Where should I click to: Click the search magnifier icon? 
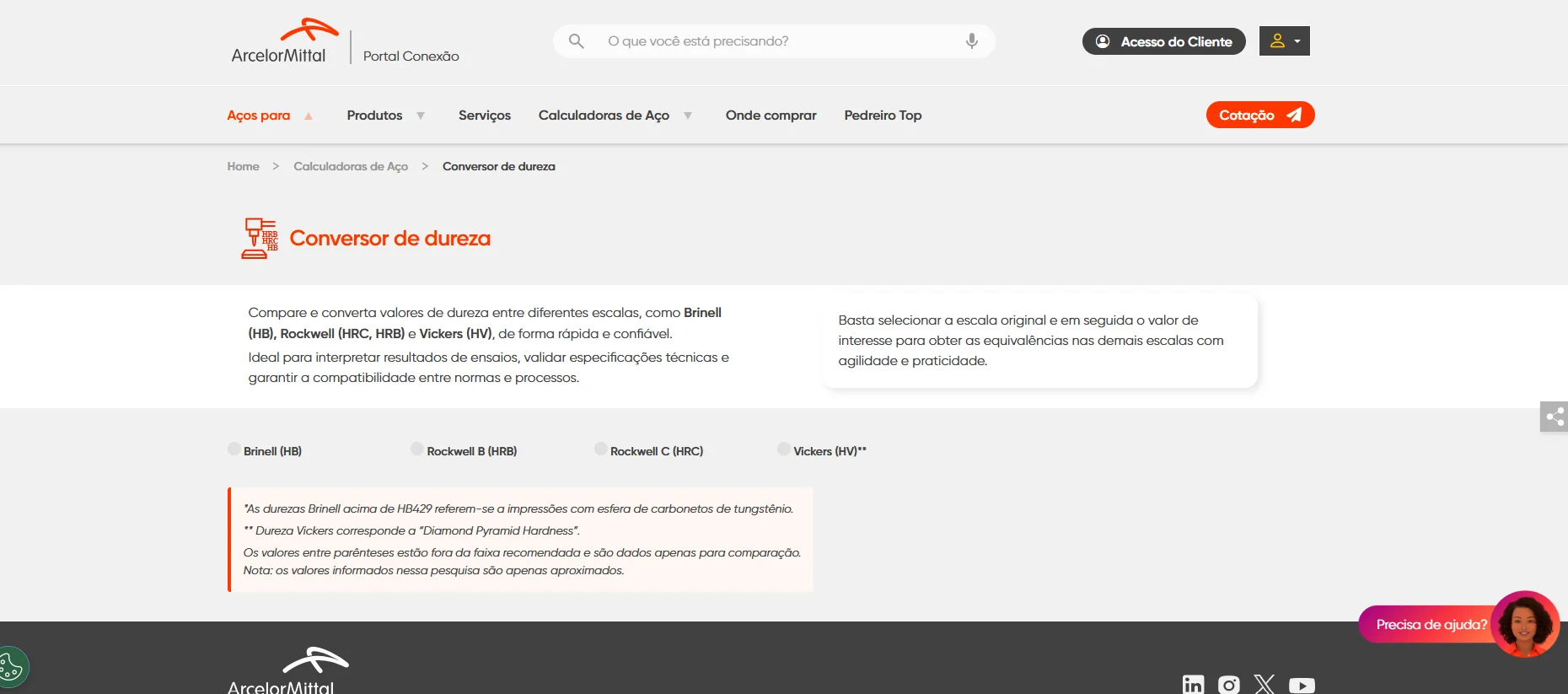(576, 41)
